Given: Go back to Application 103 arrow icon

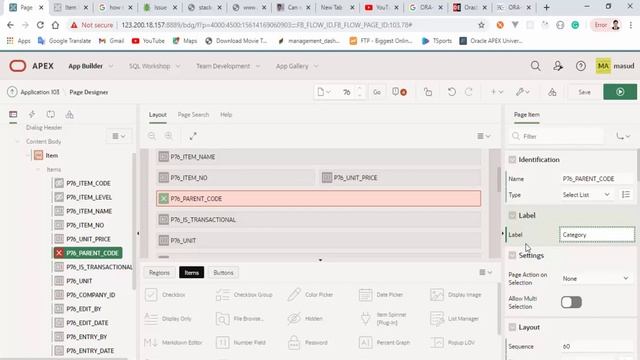Looking at the screenshot, I should coord(12,92).
